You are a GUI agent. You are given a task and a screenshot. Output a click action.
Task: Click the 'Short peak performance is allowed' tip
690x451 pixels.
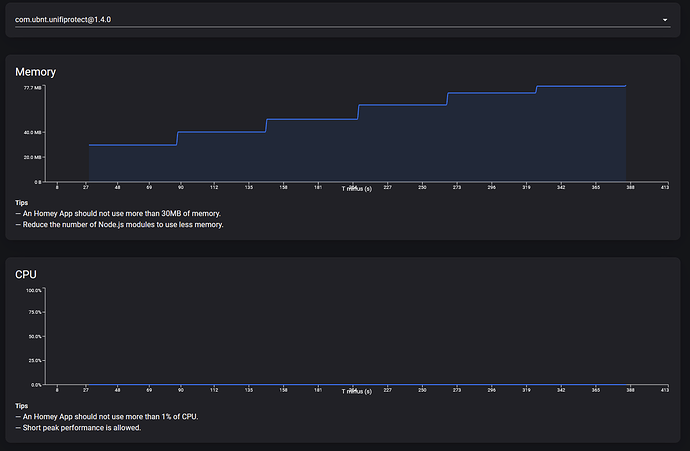coord(78,428)
